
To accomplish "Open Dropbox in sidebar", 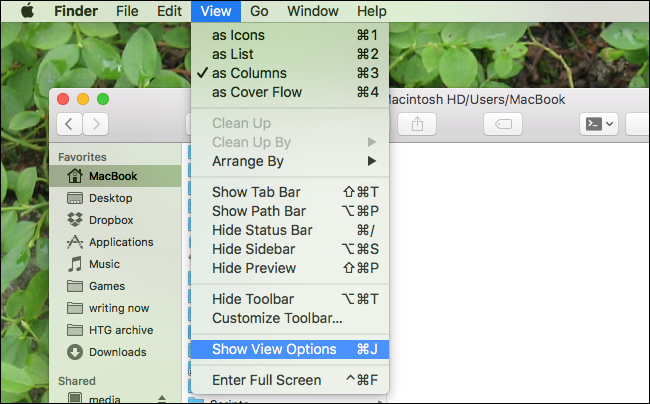I will click(115, 220).
